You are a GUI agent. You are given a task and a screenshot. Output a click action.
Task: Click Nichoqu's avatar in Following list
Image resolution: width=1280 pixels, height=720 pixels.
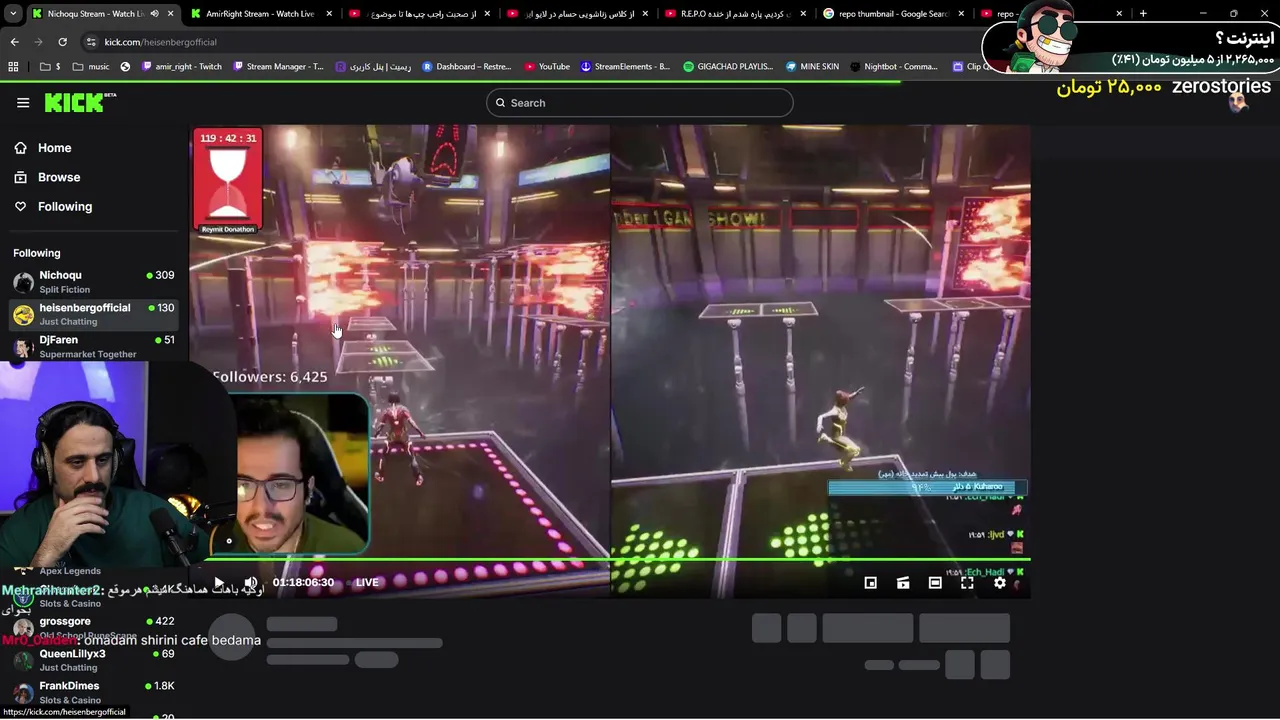[x=23, y=283]
